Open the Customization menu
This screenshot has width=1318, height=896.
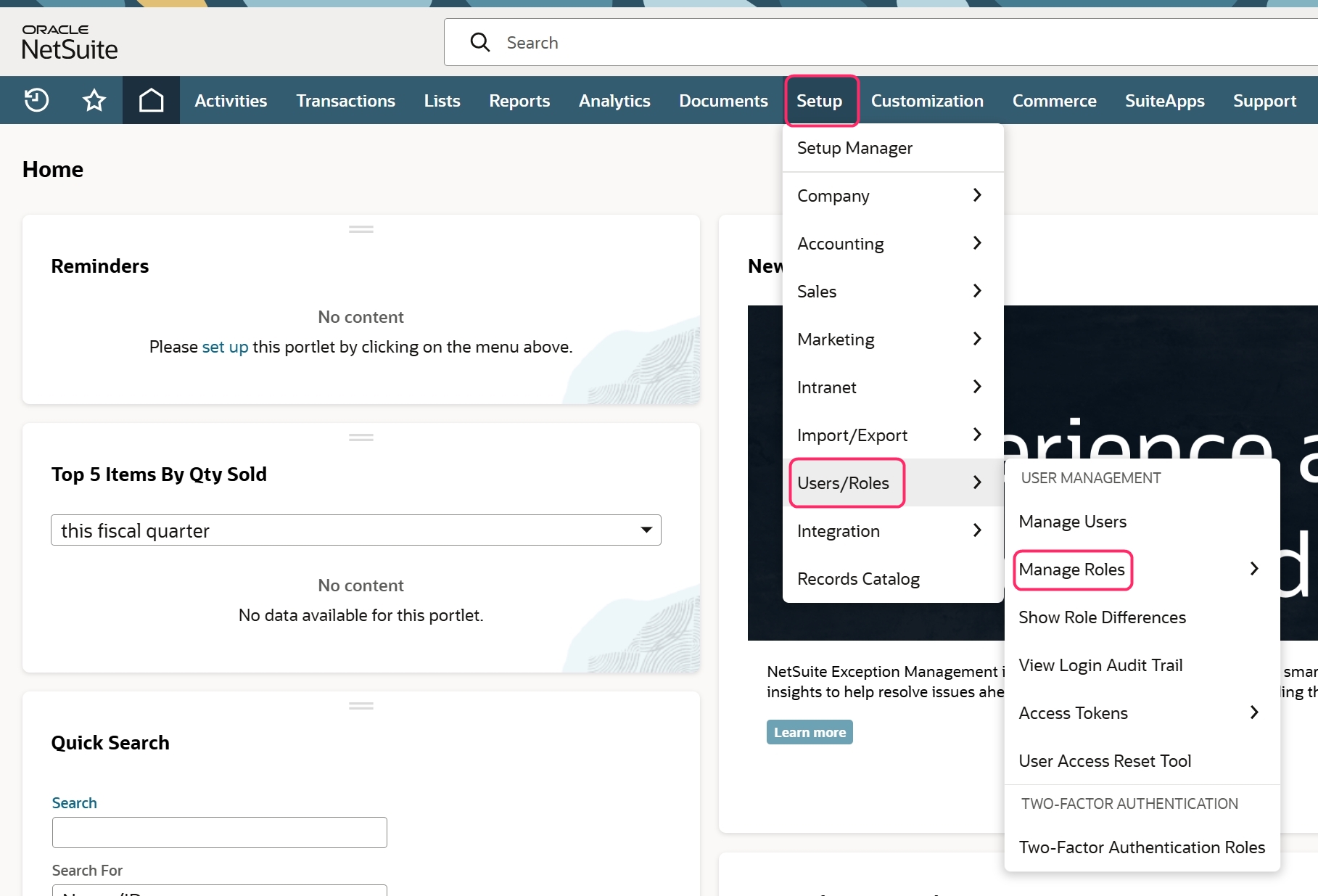(x=927, y=100)
